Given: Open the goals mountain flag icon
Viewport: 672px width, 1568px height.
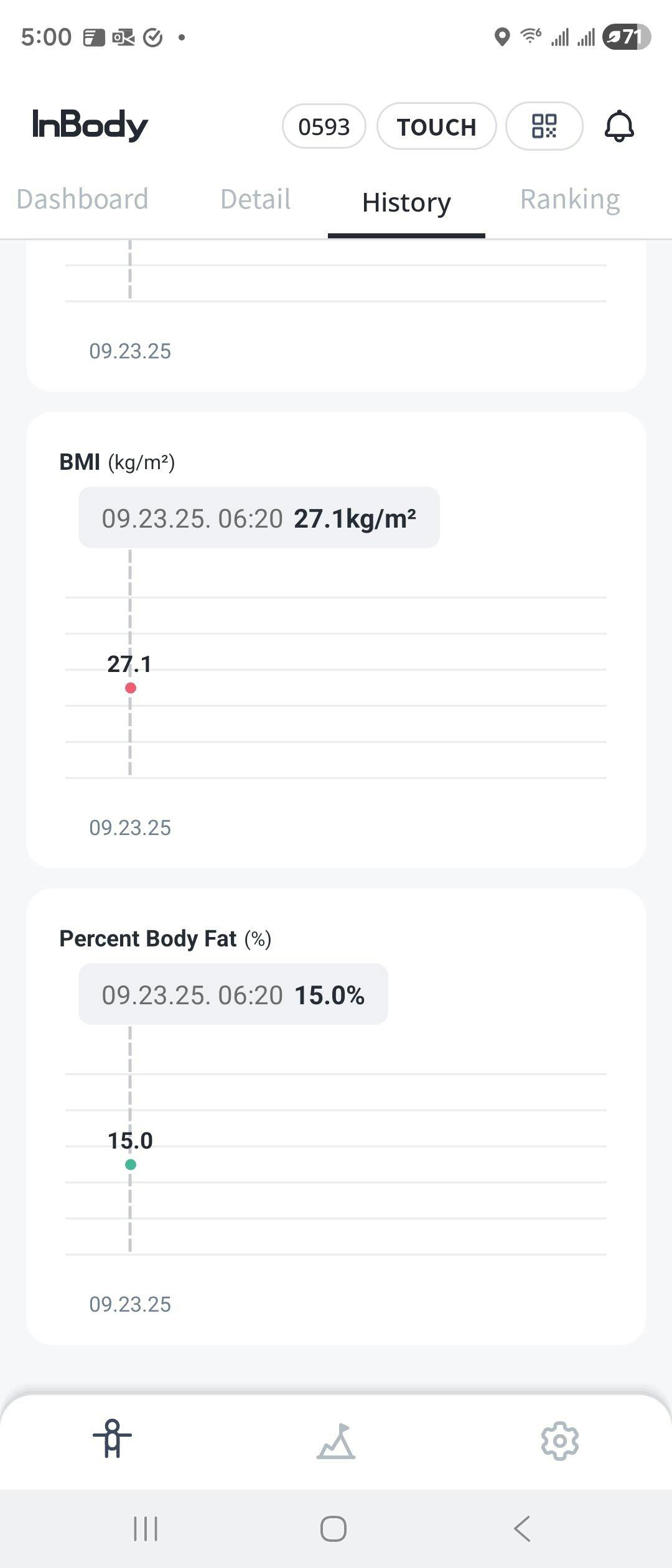Looking at the screenshot, I should click(336, 1441).
